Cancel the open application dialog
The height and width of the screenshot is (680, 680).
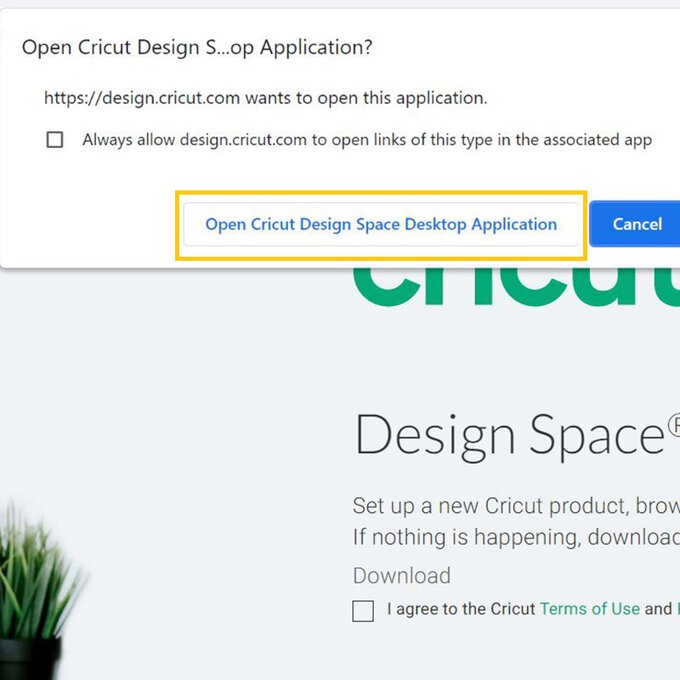pos(635,224)
